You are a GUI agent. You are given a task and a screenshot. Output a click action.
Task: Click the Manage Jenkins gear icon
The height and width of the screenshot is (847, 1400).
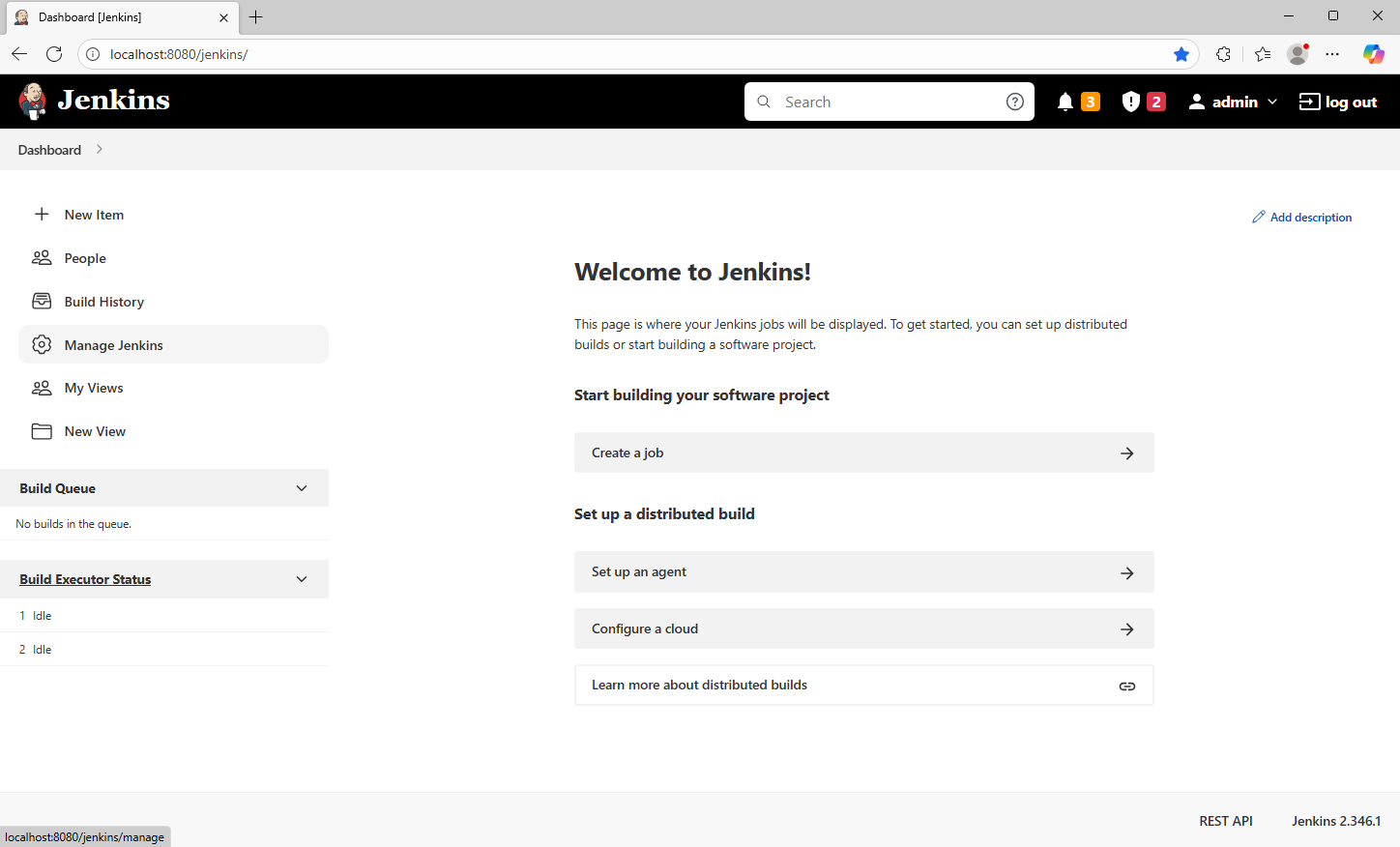coord(42,345)
